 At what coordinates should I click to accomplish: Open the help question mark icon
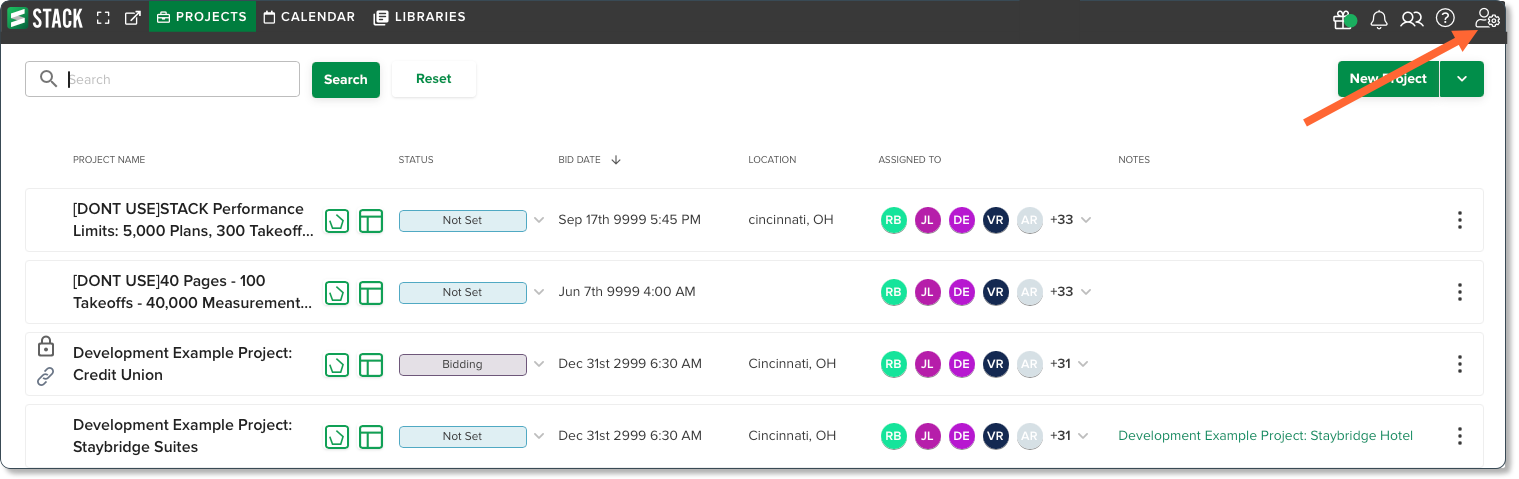(1445, 18)
